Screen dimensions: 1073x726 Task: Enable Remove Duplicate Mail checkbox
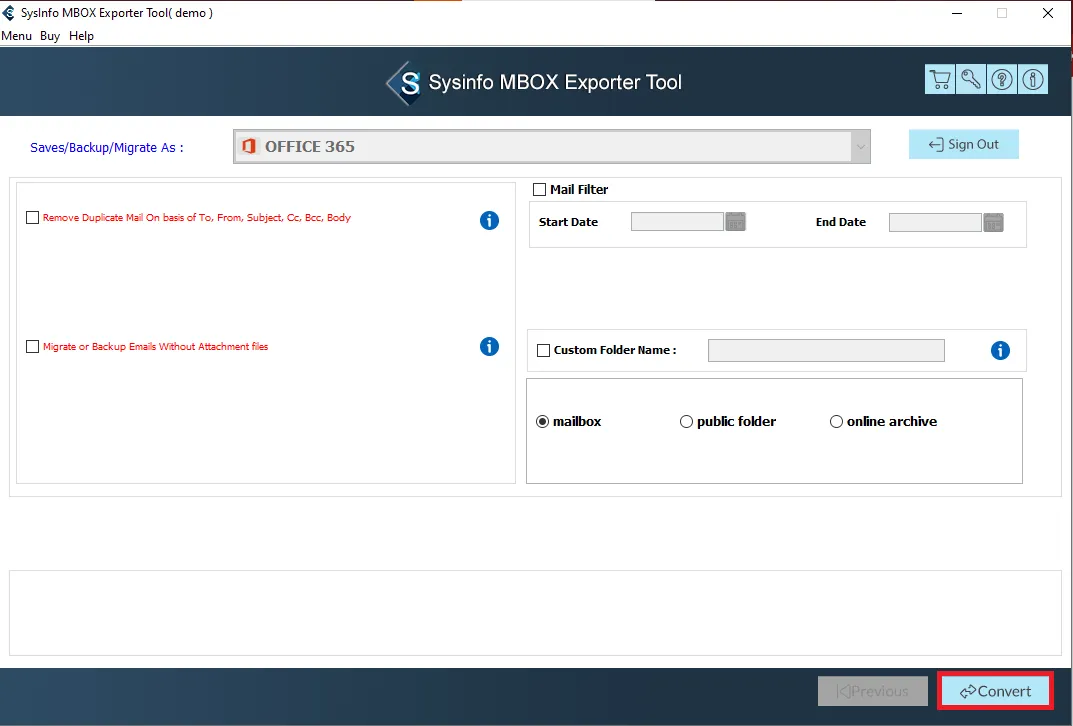point(32,218)
